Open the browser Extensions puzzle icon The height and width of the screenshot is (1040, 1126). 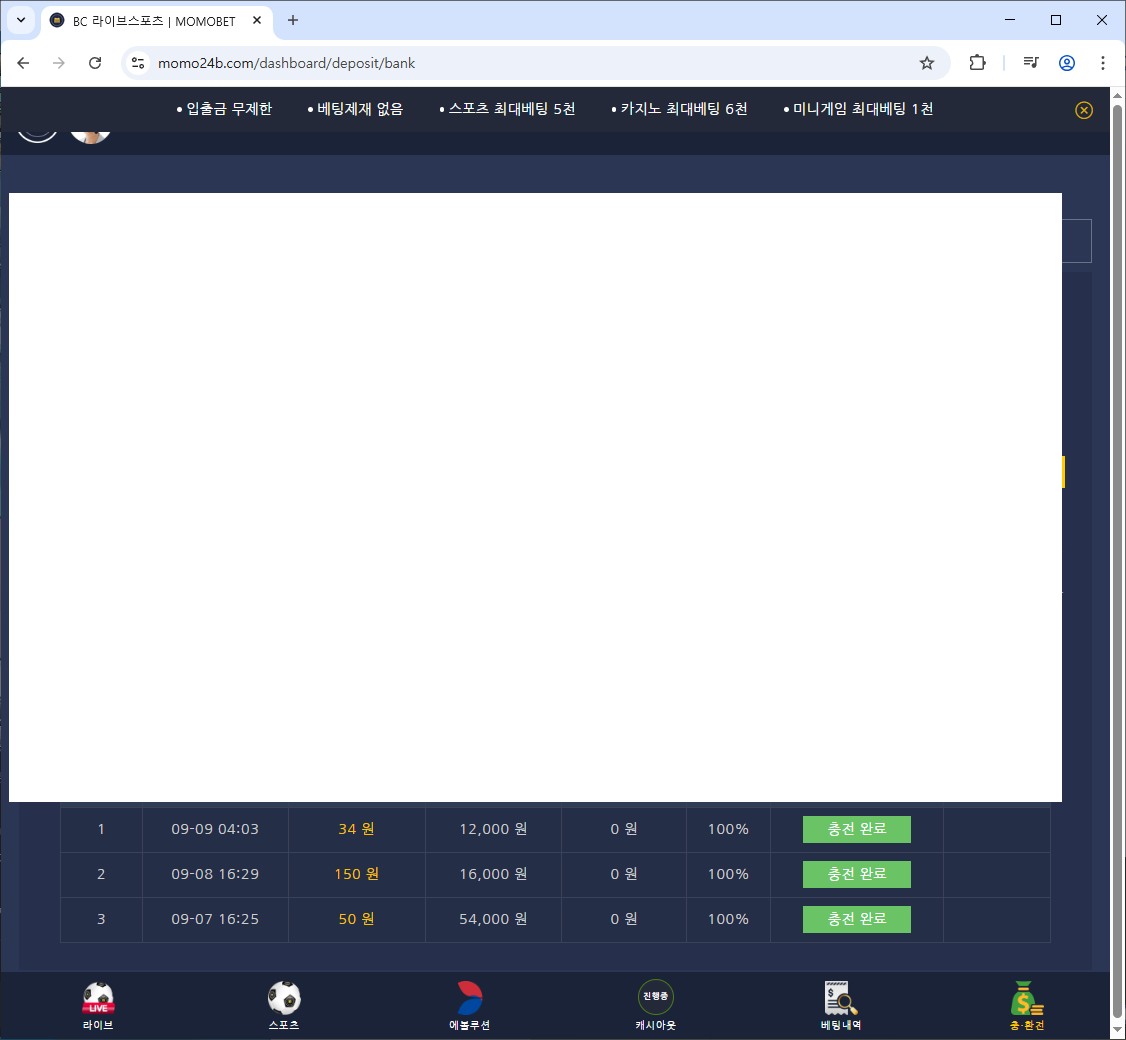(x=977, y=63)
